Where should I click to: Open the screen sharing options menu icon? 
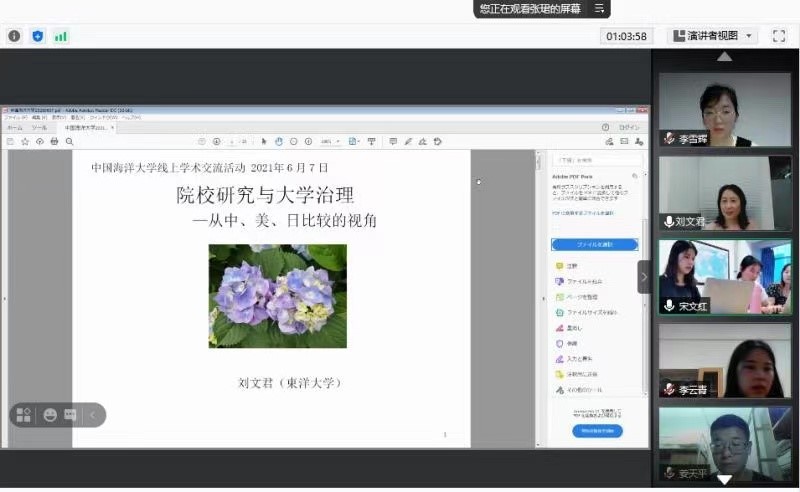(x=600, y=8)
